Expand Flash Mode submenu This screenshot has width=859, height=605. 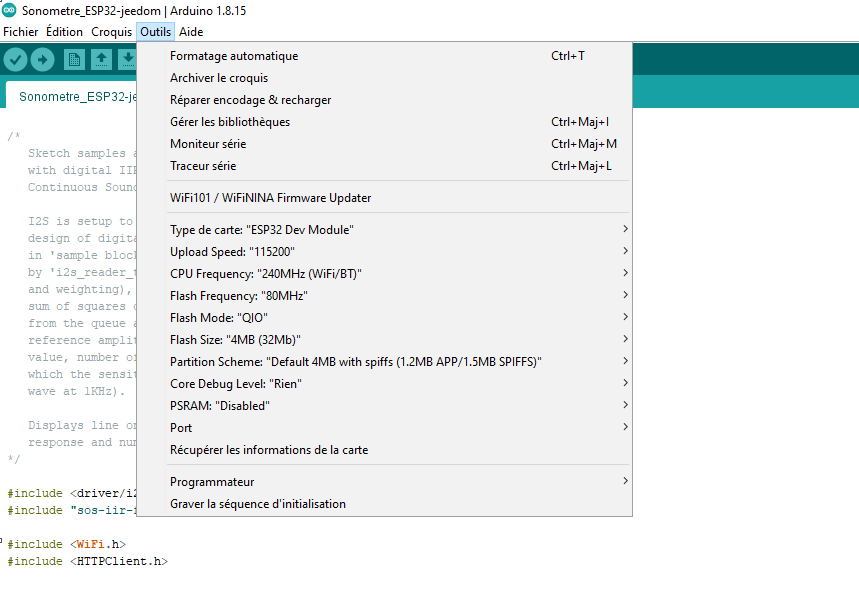tap(385, 317)
